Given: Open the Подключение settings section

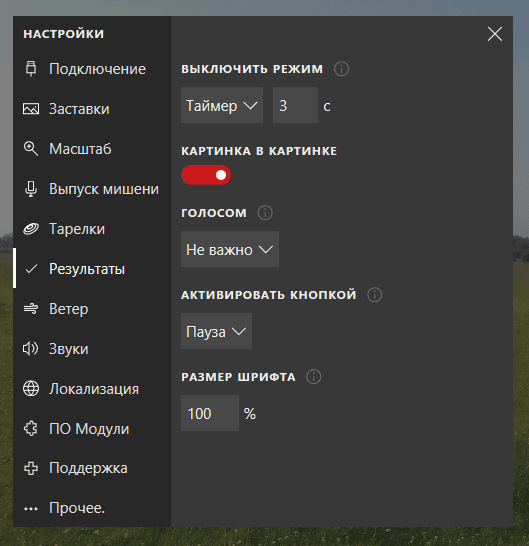Looking at the screenshot, I should pyautogui.click(x=92, y=69).
